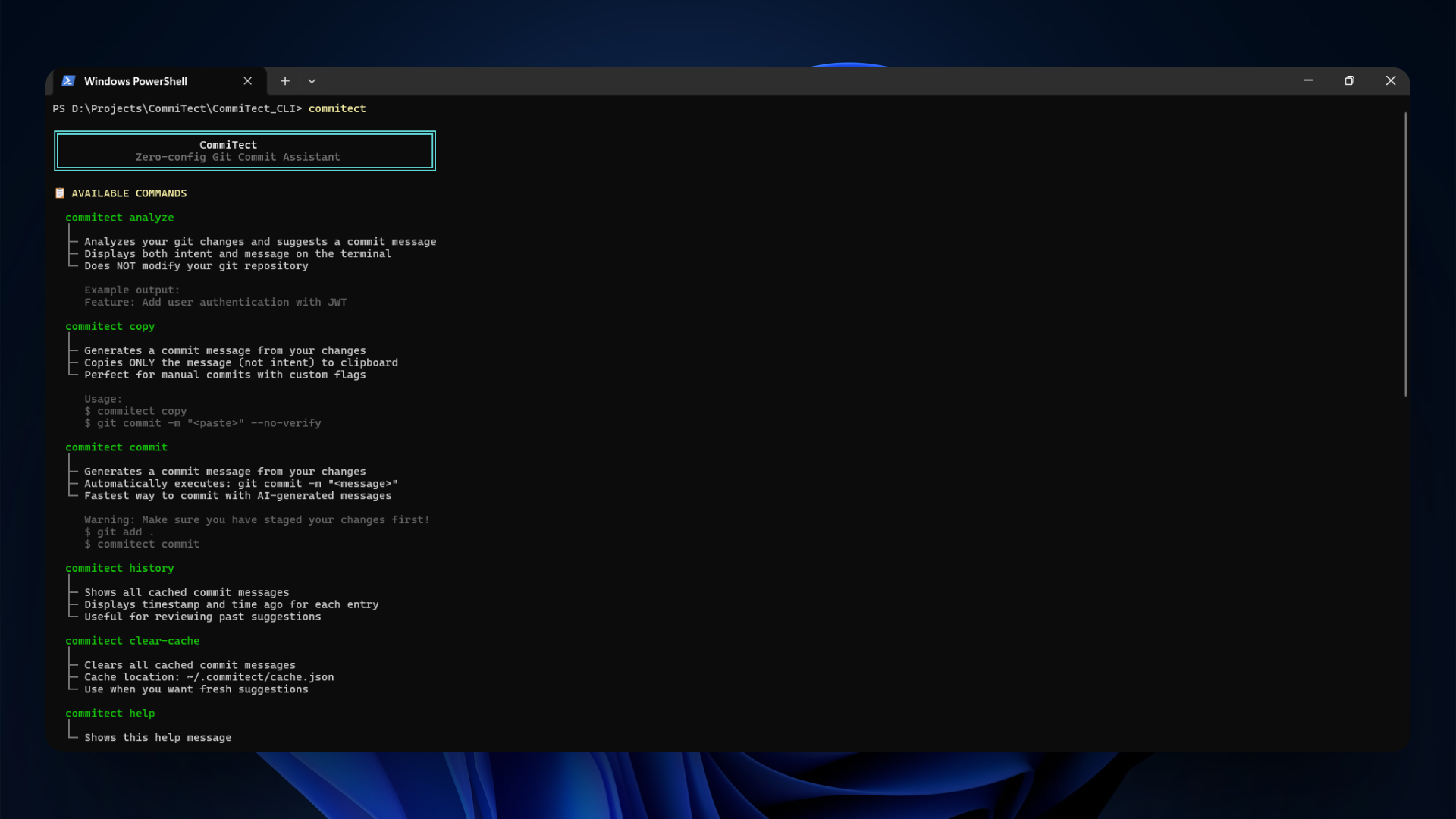
Task: Click the minimize icon of the terminal window
Action: pos(1308,80)
